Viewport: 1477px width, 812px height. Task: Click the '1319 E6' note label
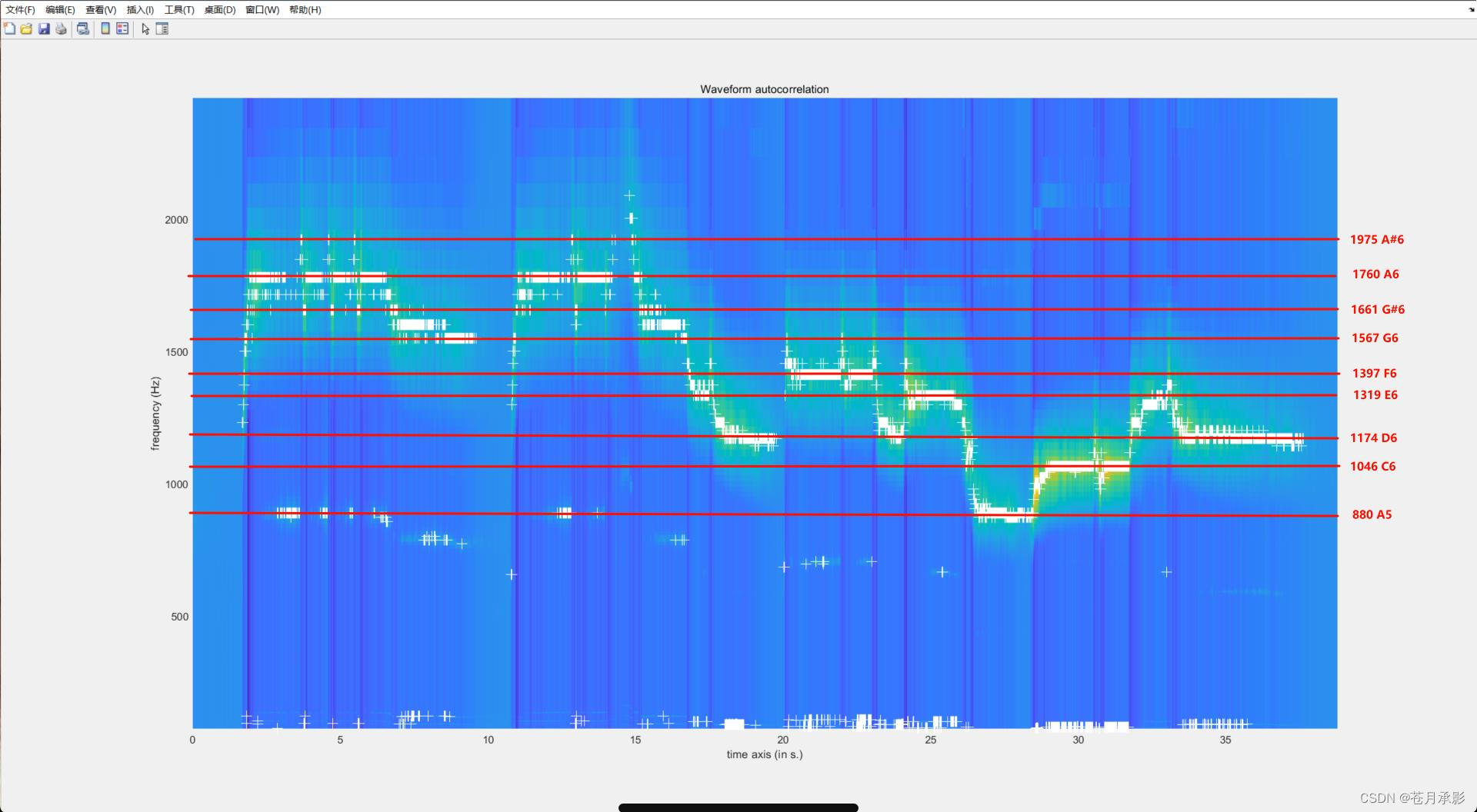[x=1375, y=394]
